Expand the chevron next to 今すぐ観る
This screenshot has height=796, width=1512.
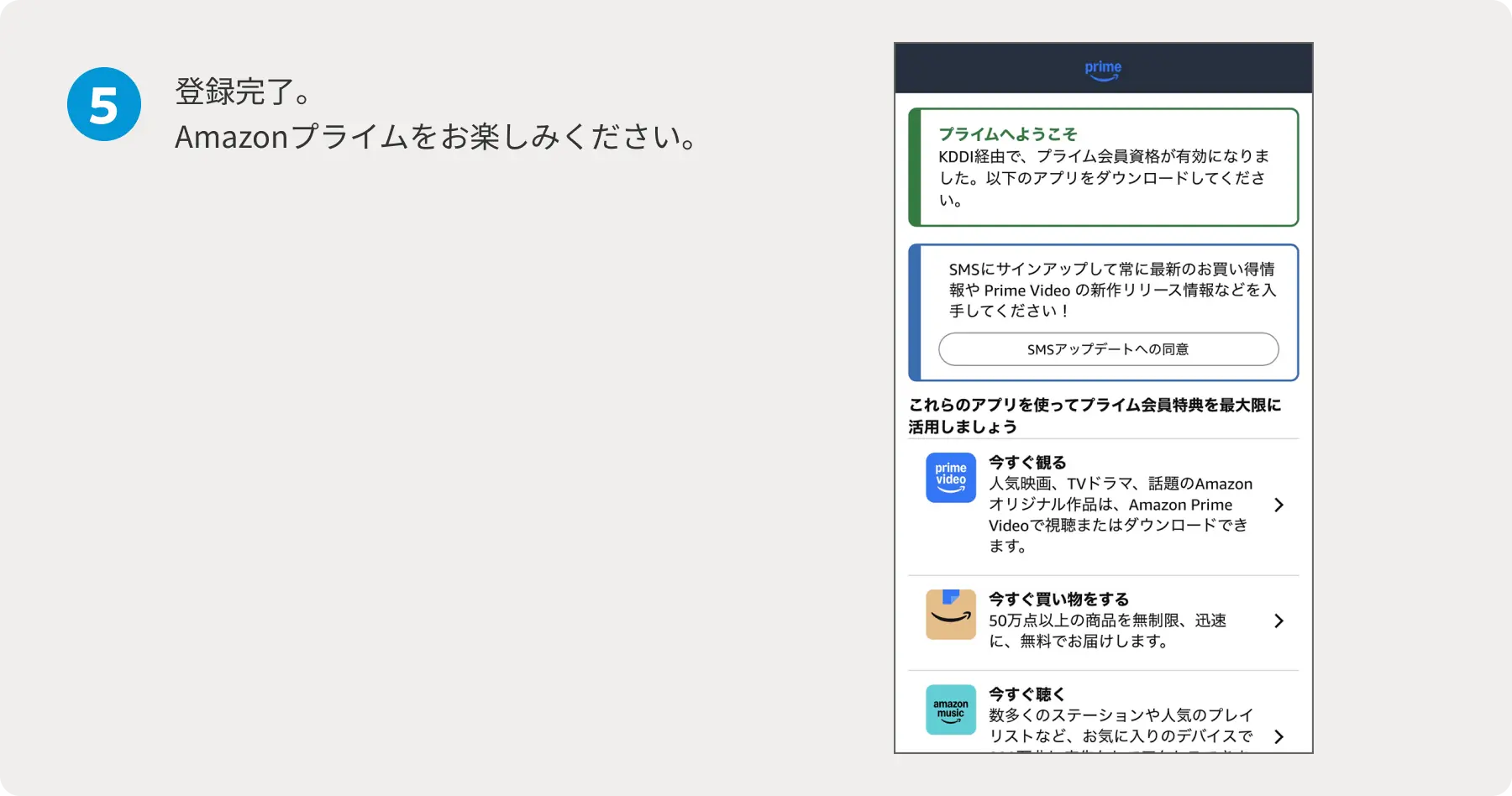tap(1278, 505)
